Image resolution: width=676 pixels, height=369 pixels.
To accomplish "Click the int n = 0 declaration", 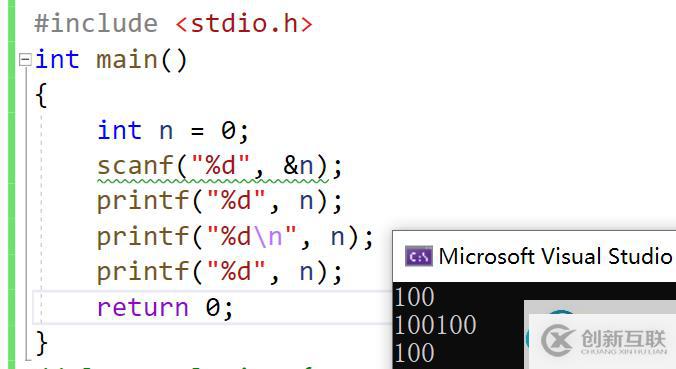I will click(x=173, y=130).
